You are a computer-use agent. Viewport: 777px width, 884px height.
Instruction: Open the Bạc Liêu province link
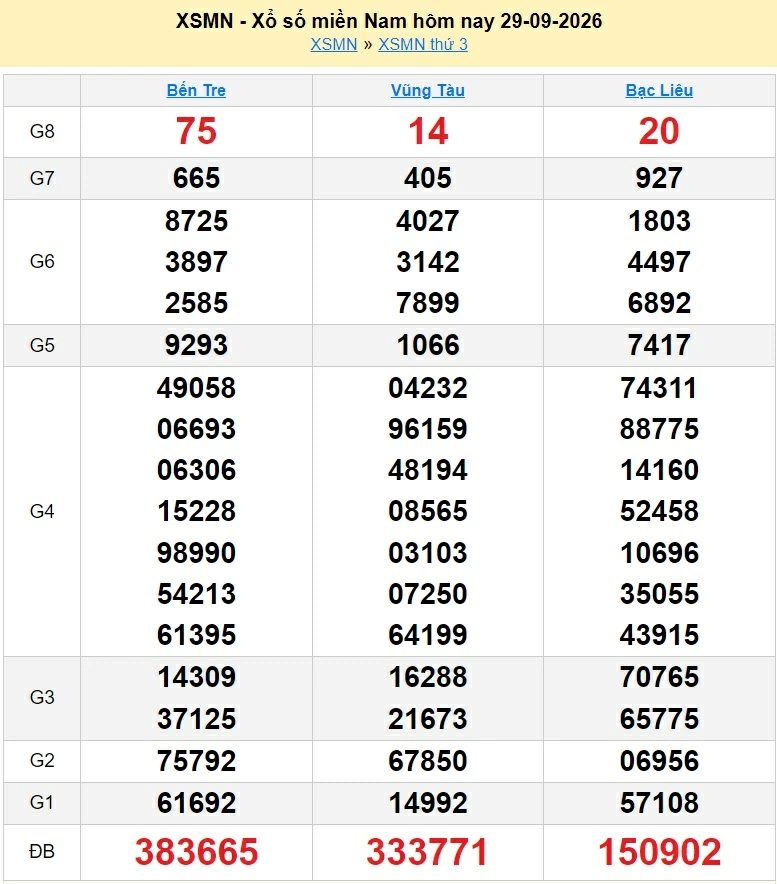pyautogui.click(x=659, y=90)
